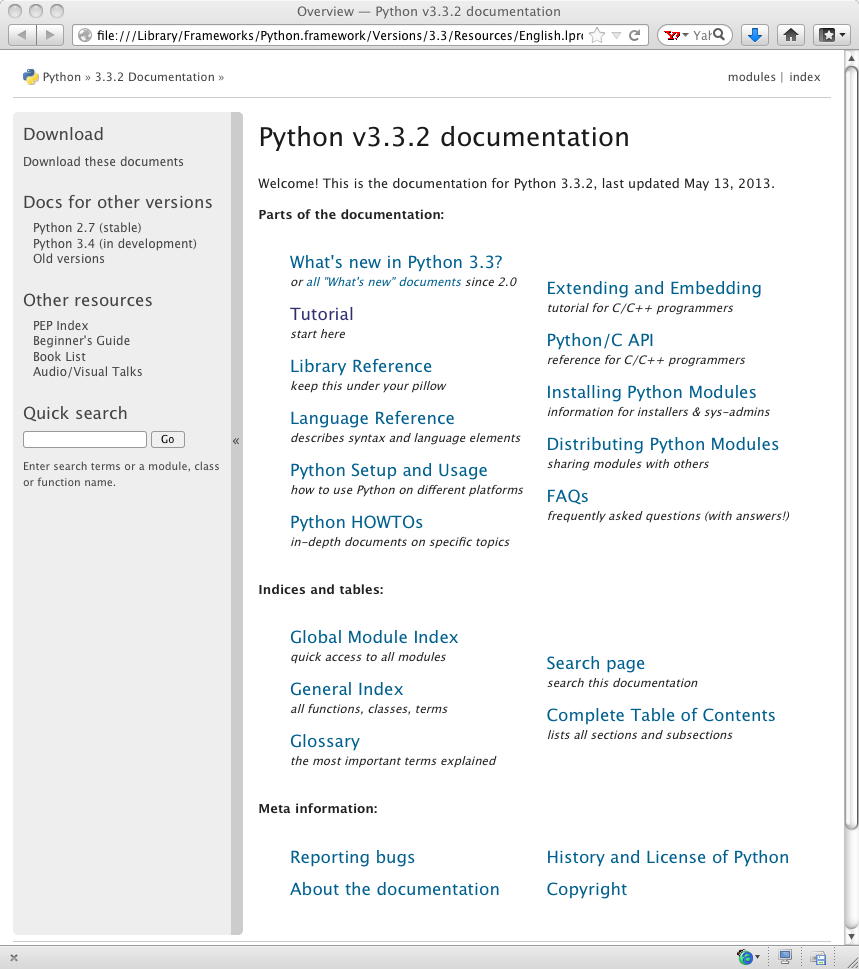Focus the Quick search text field
This screenshot has height=969, width=859.
pos(85,439)
